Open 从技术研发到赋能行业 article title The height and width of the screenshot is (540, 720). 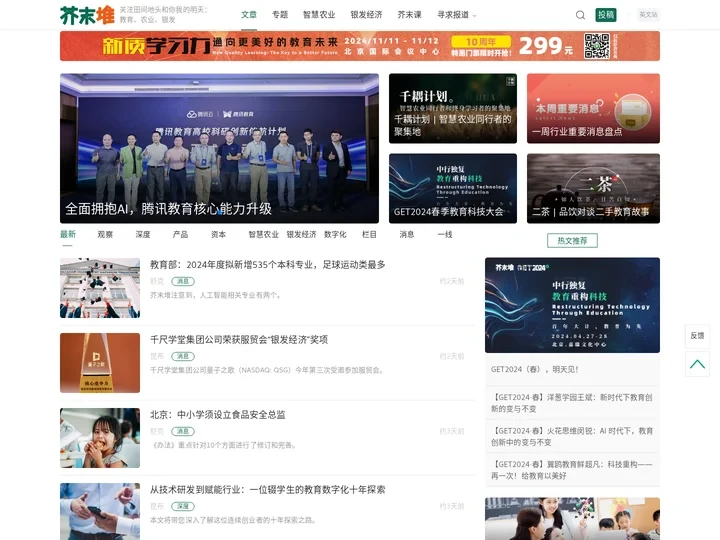[x=268, y=489]
